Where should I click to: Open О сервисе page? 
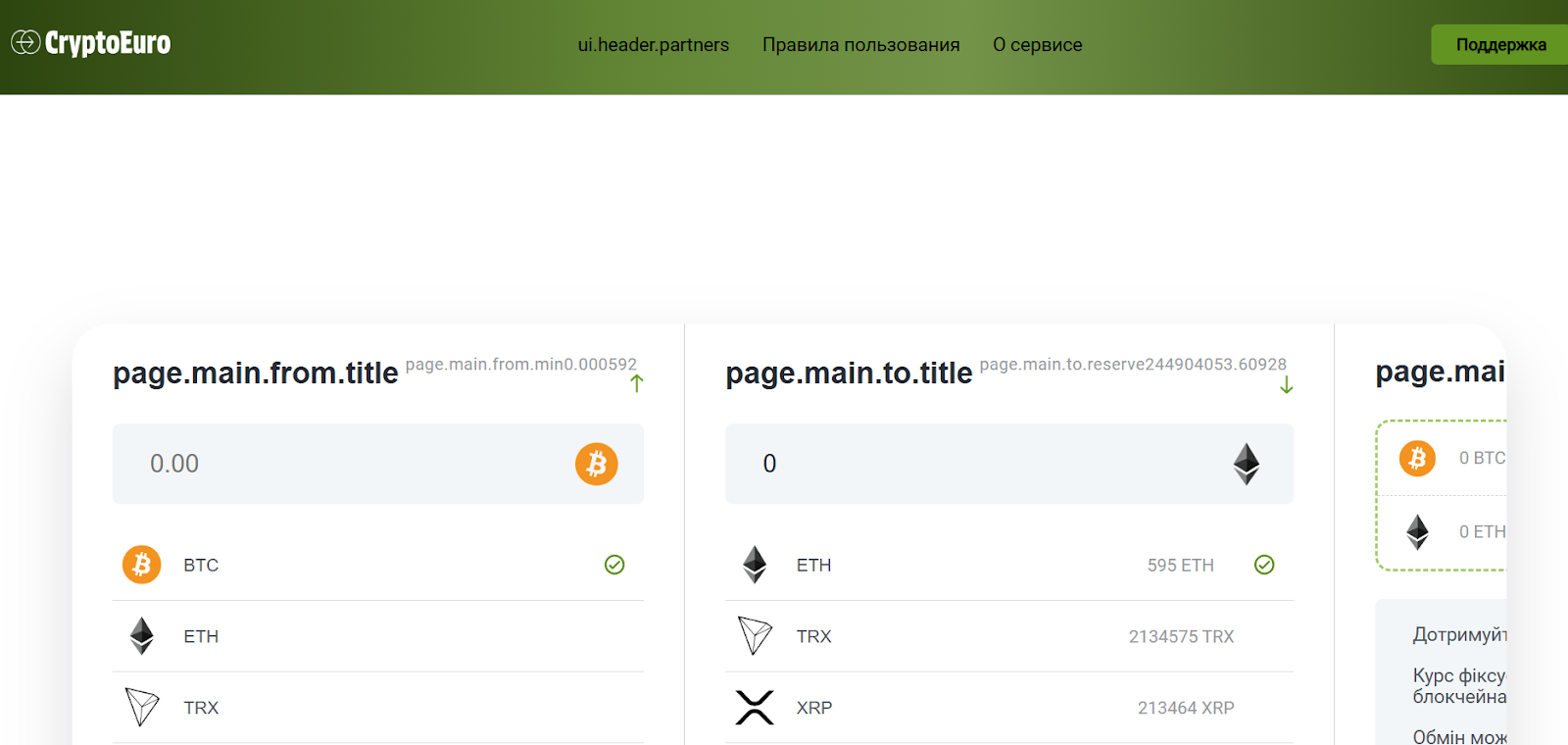(x=1038, y=45)
